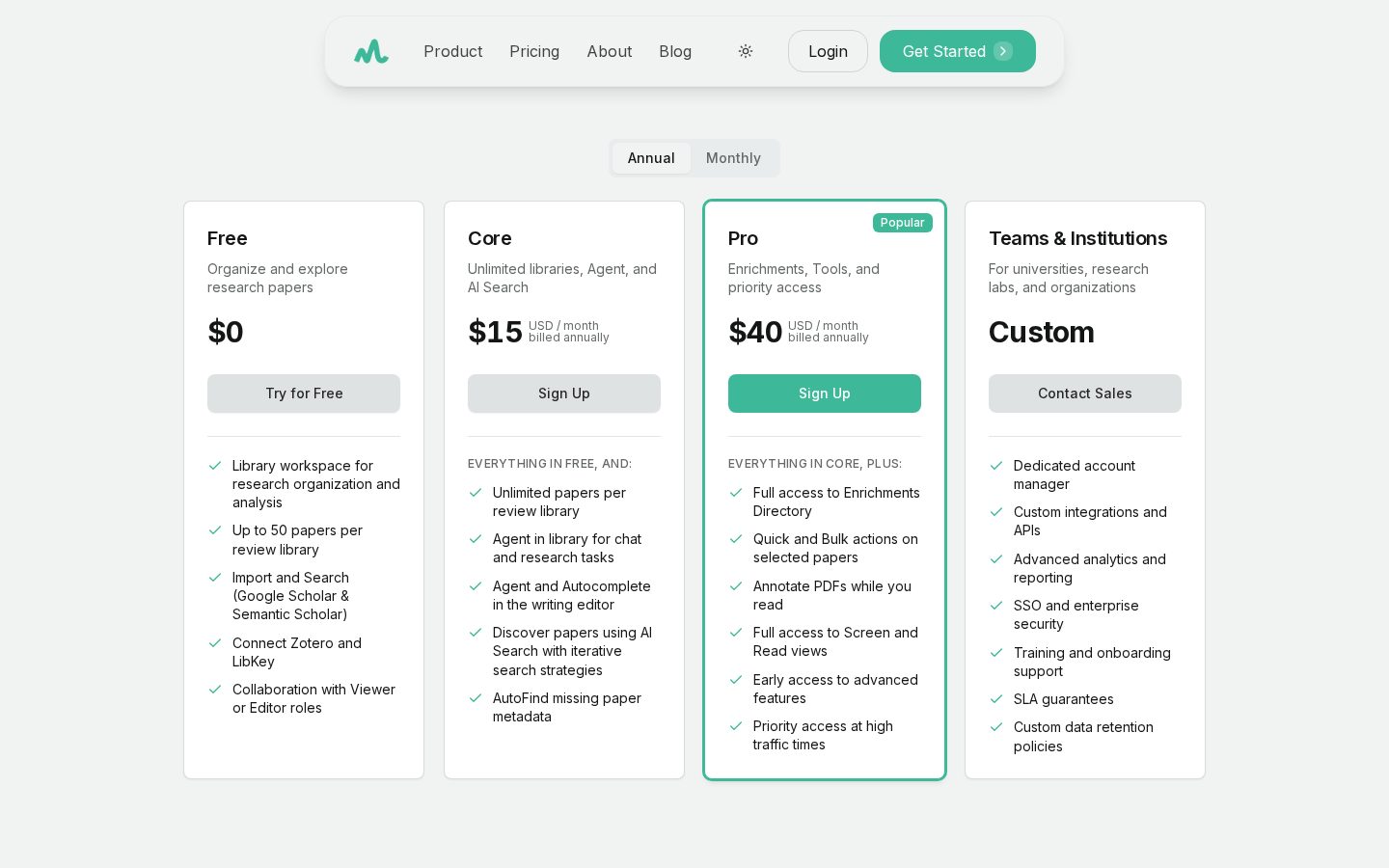Click the $15 Core plan price
This screenshot has width=1389, height=868.
coord(495,332)
